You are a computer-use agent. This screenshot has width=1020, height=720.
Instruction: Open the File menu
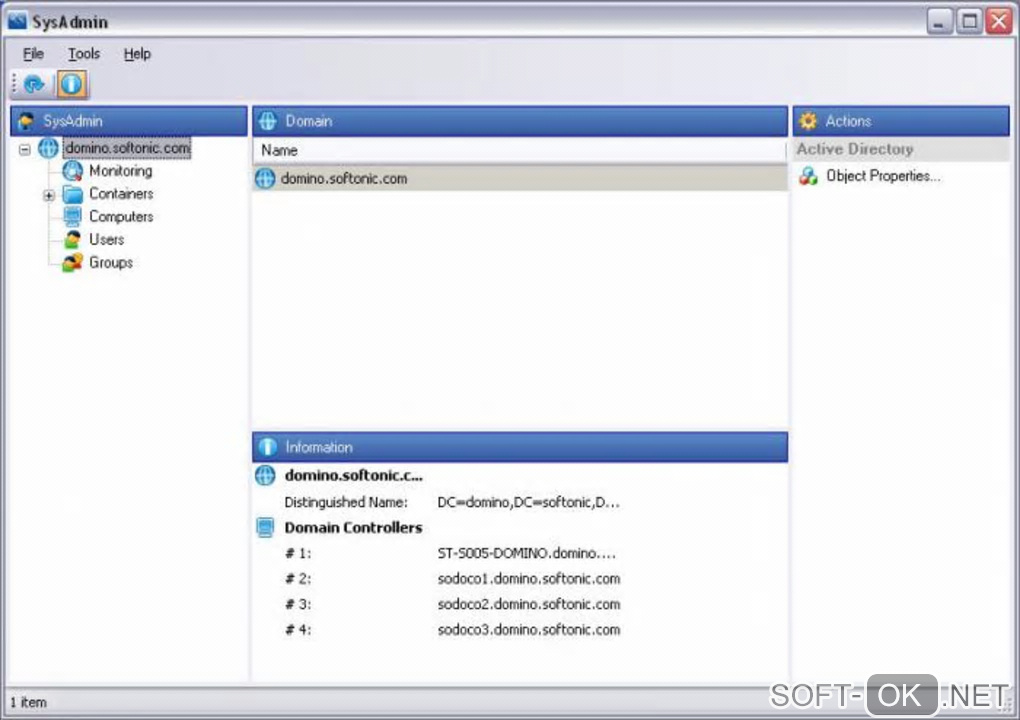33,54
